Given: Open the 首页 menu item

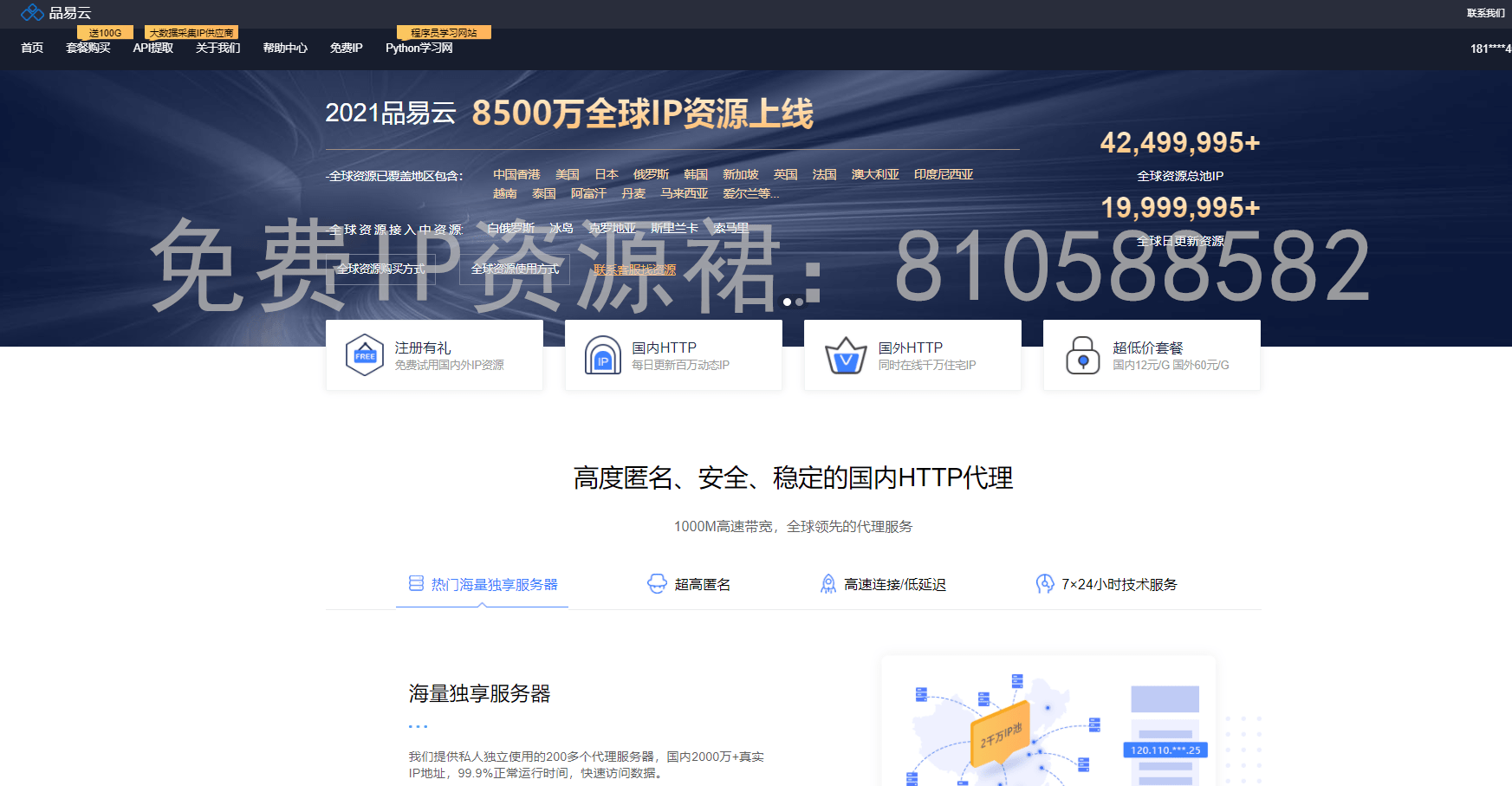Looking at the screenshot, I should click(x=32, y=48).
